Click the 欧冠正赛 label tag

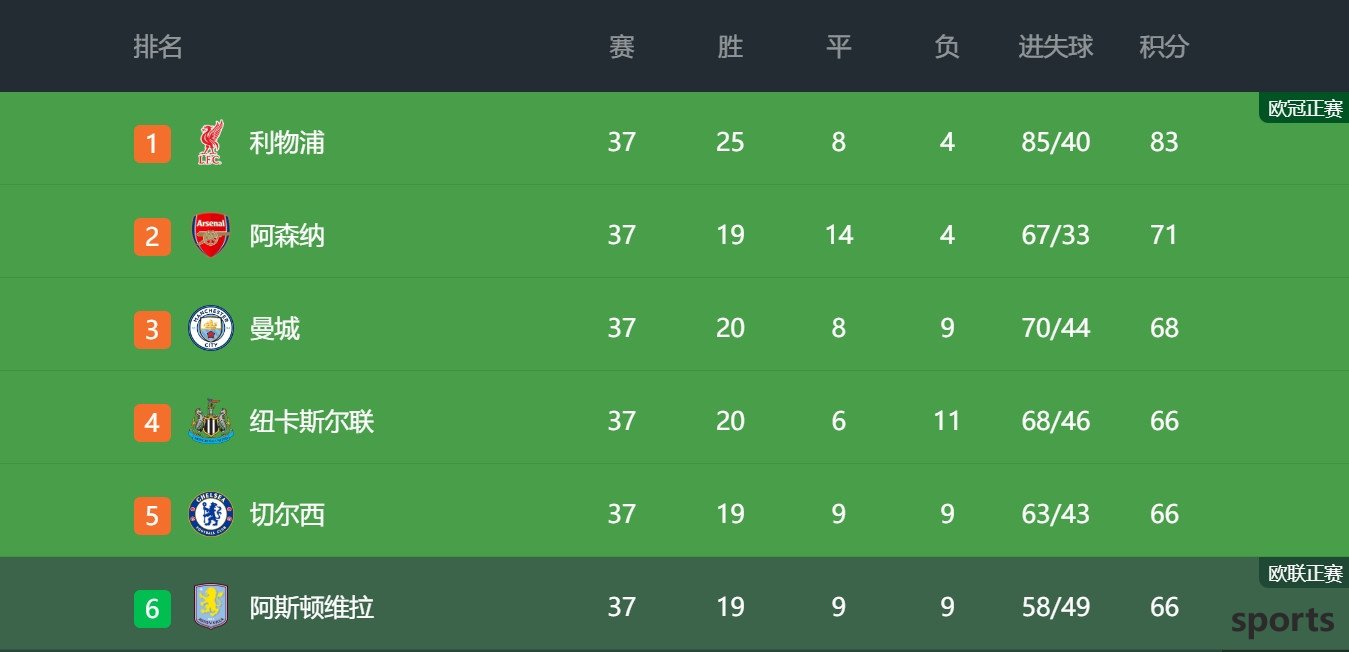(x=1304, y=108)
